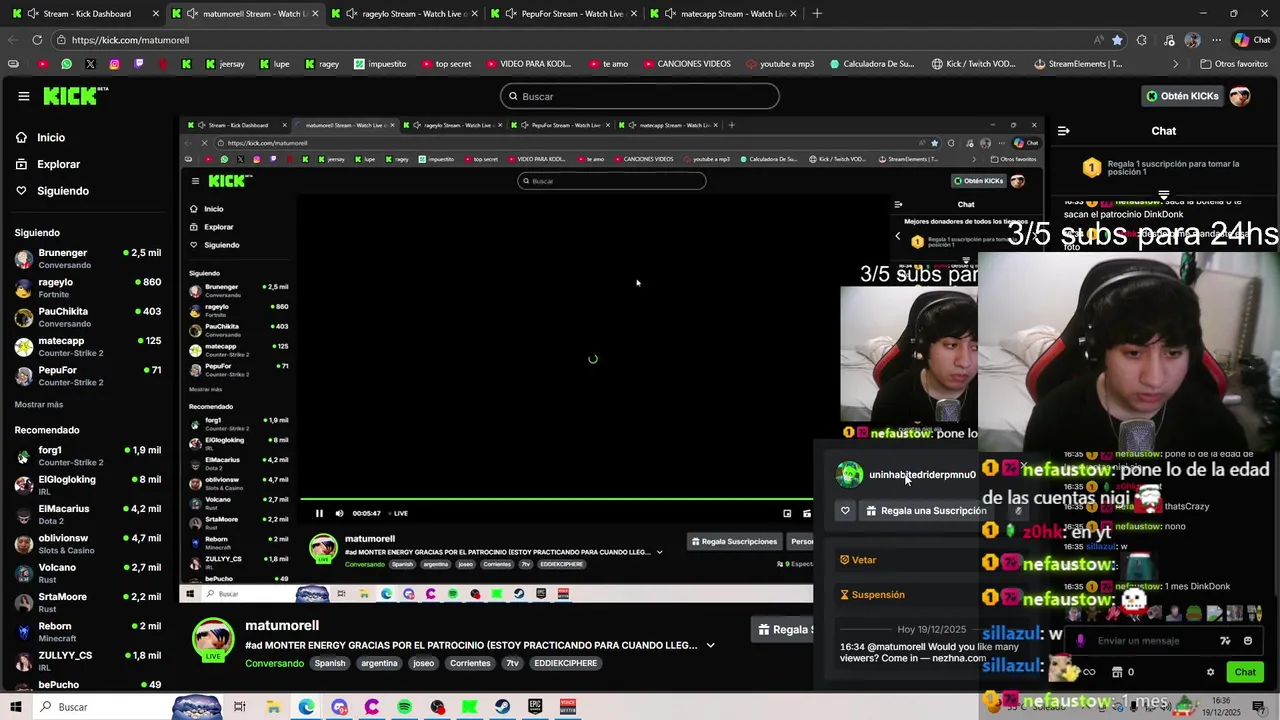
Task: Click Regala una Suscripción in user card
Action: pos(926,511)
